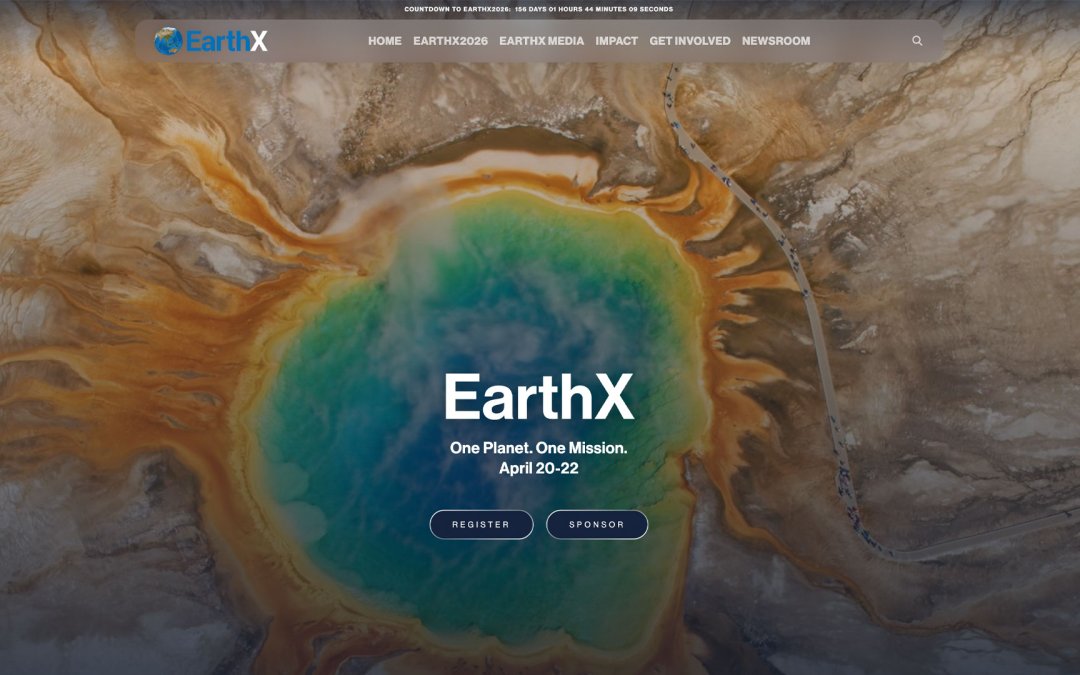1080x675 pixels.
Task: Click the 09 SECONDS countdown segment
Action: (649, 8)
